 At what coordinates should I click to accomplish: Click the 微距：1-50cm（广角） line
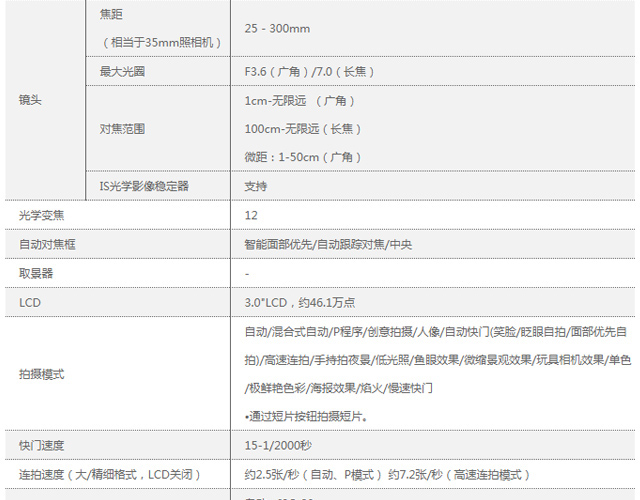click(x=303, y=157)
